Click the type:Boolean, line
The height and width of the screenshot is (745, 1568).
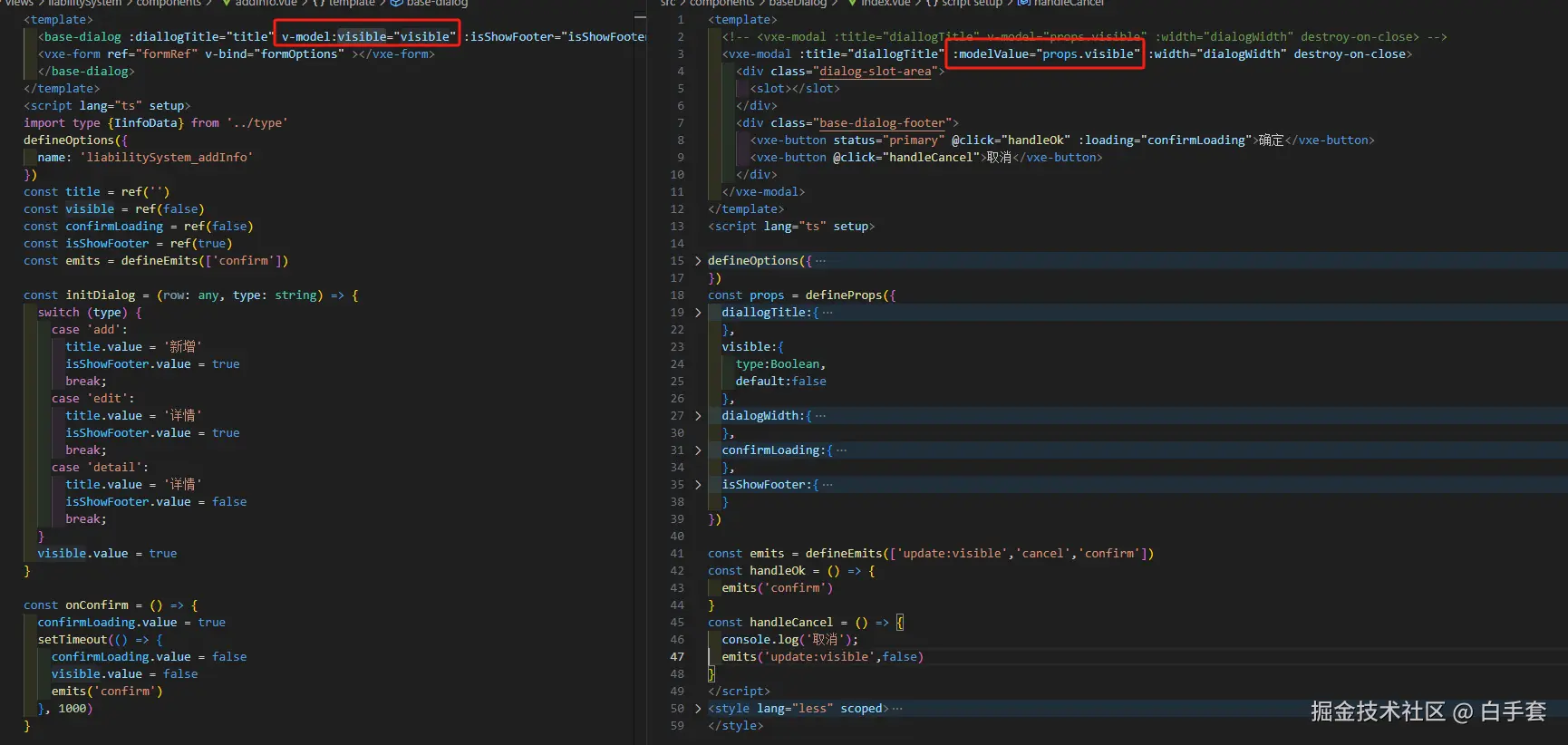780,364
